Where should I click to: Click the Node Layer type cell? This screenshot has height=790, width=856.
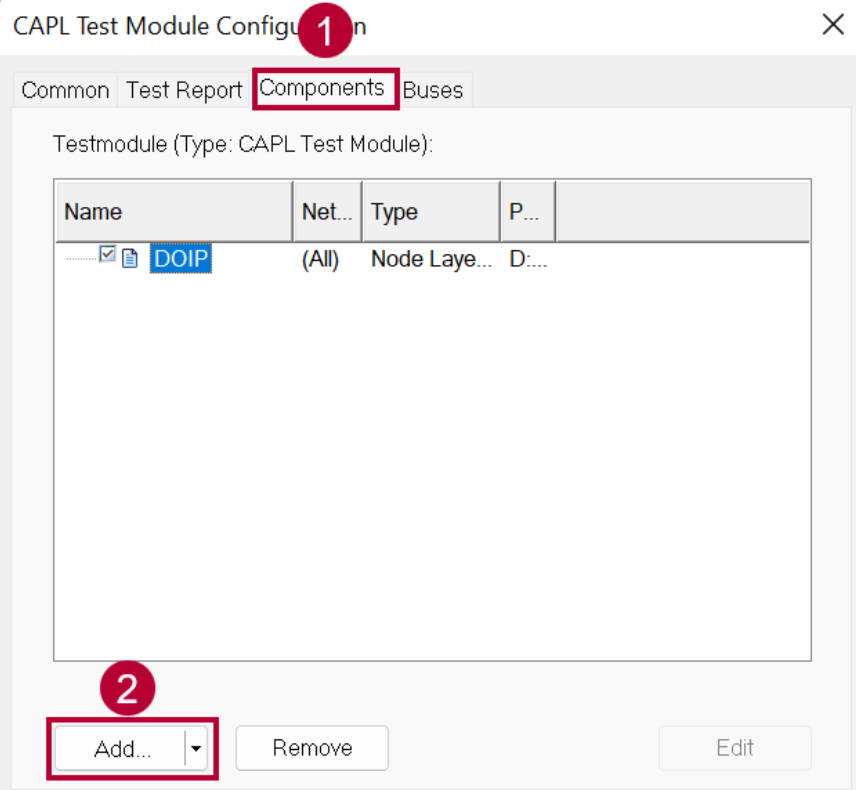(x=431, y=259)
